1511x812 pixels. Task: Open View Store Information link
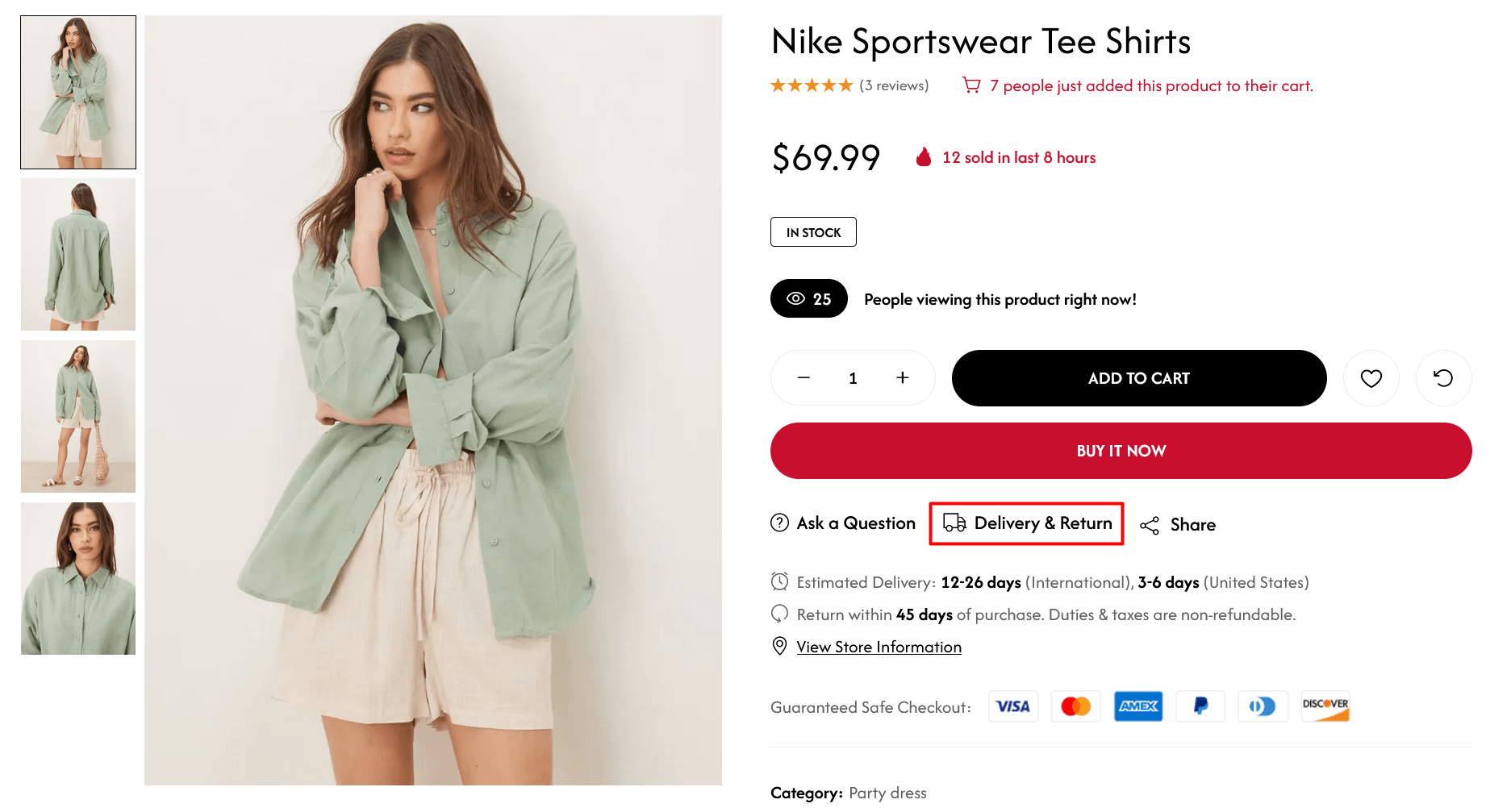879,648
